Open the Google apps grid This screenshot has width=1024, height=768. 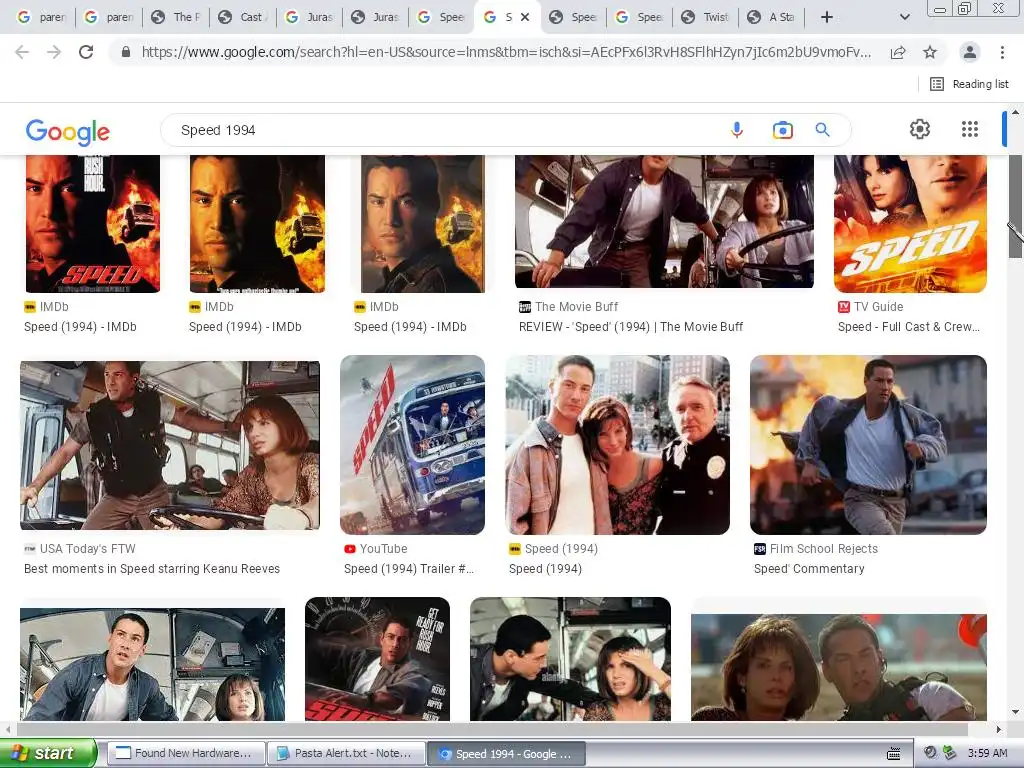pyautogui.click(x=970, y=129)
